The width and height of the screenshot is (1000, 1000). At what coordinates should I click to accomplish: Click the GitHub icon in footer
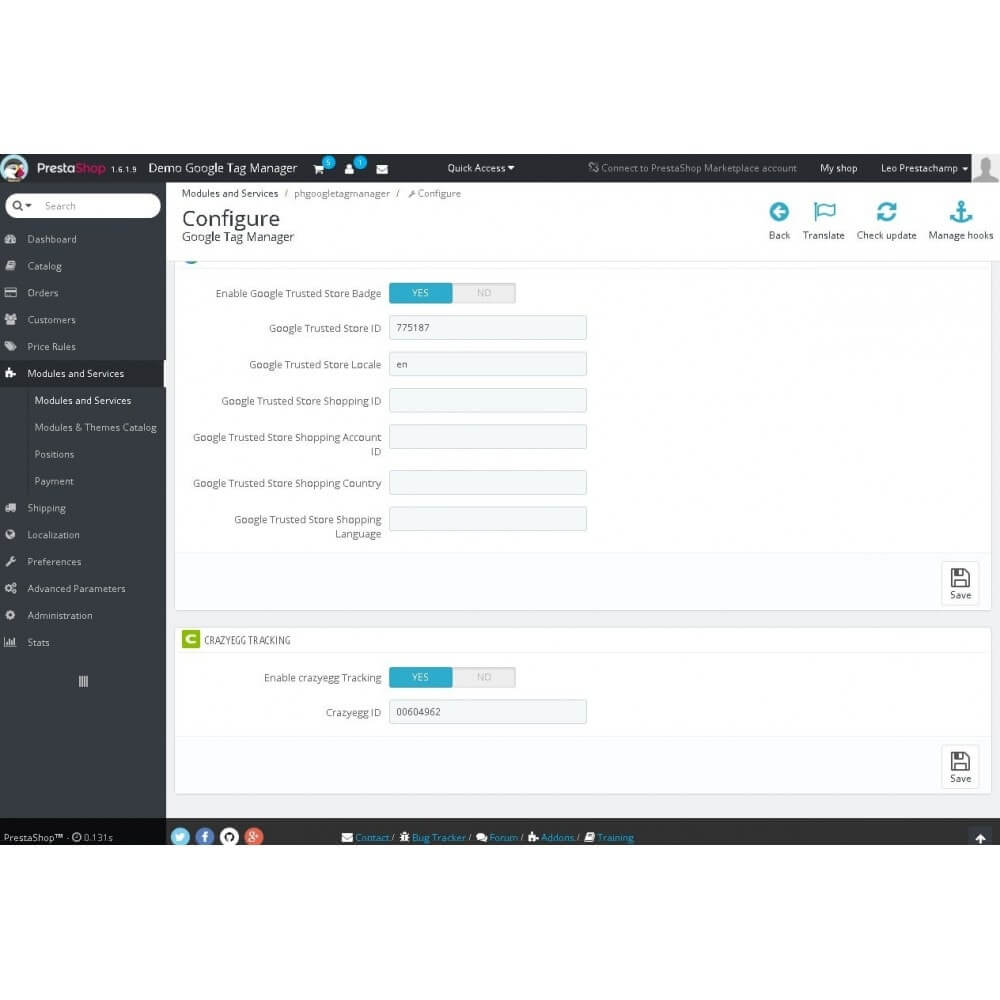click(x=229, y=836)
